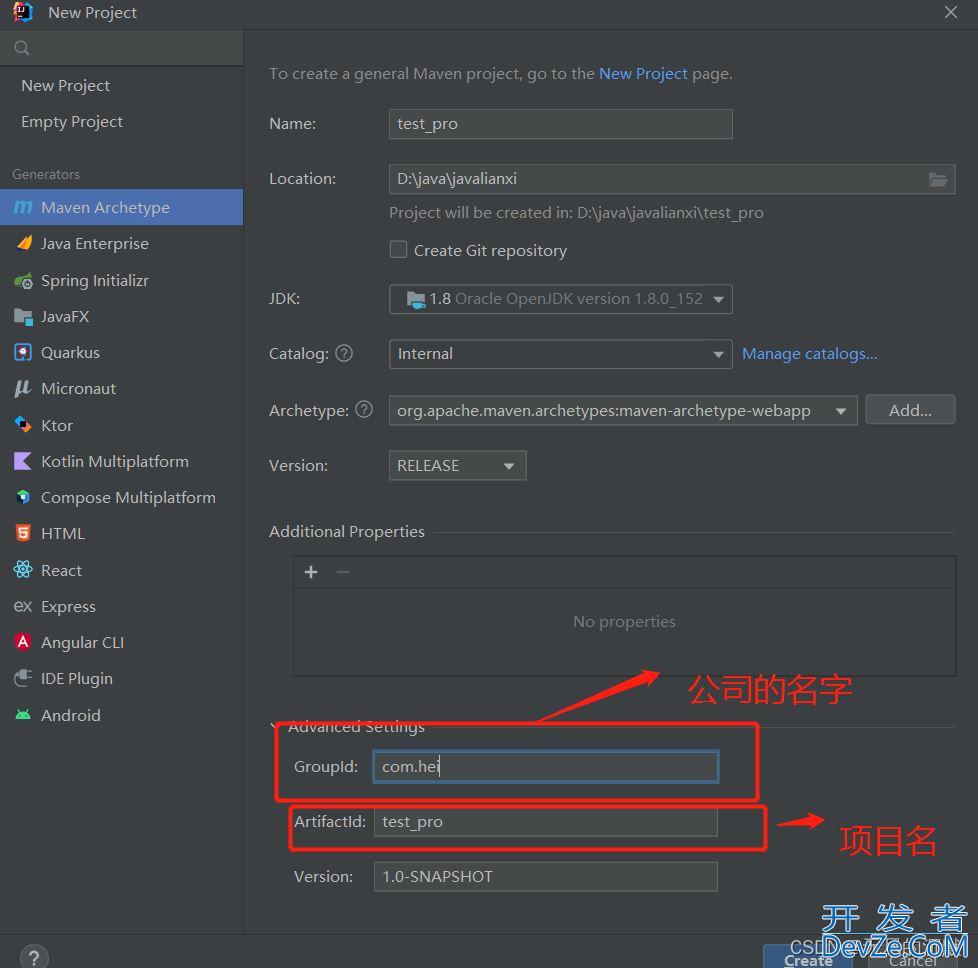This screenshot has width=978, height=968.
Task: Click the Compose Multiplatform icon
Action: pos(23,497)
